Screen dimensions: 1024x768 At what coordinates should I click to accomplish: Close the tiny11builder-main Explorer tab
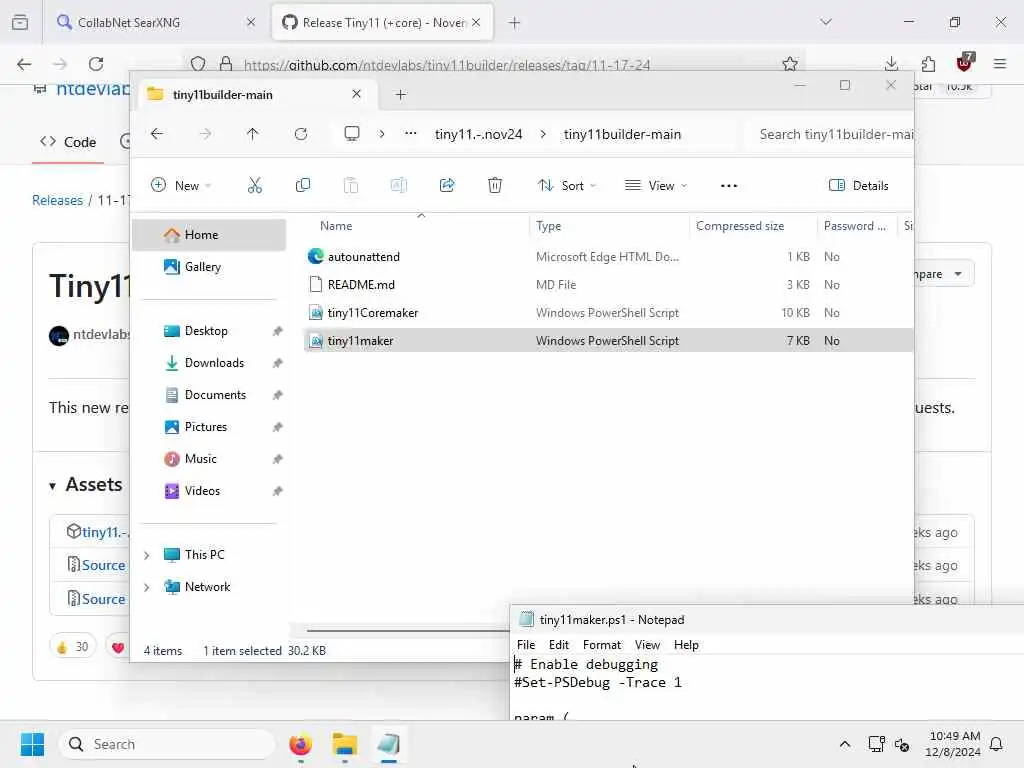click(357, 94)
